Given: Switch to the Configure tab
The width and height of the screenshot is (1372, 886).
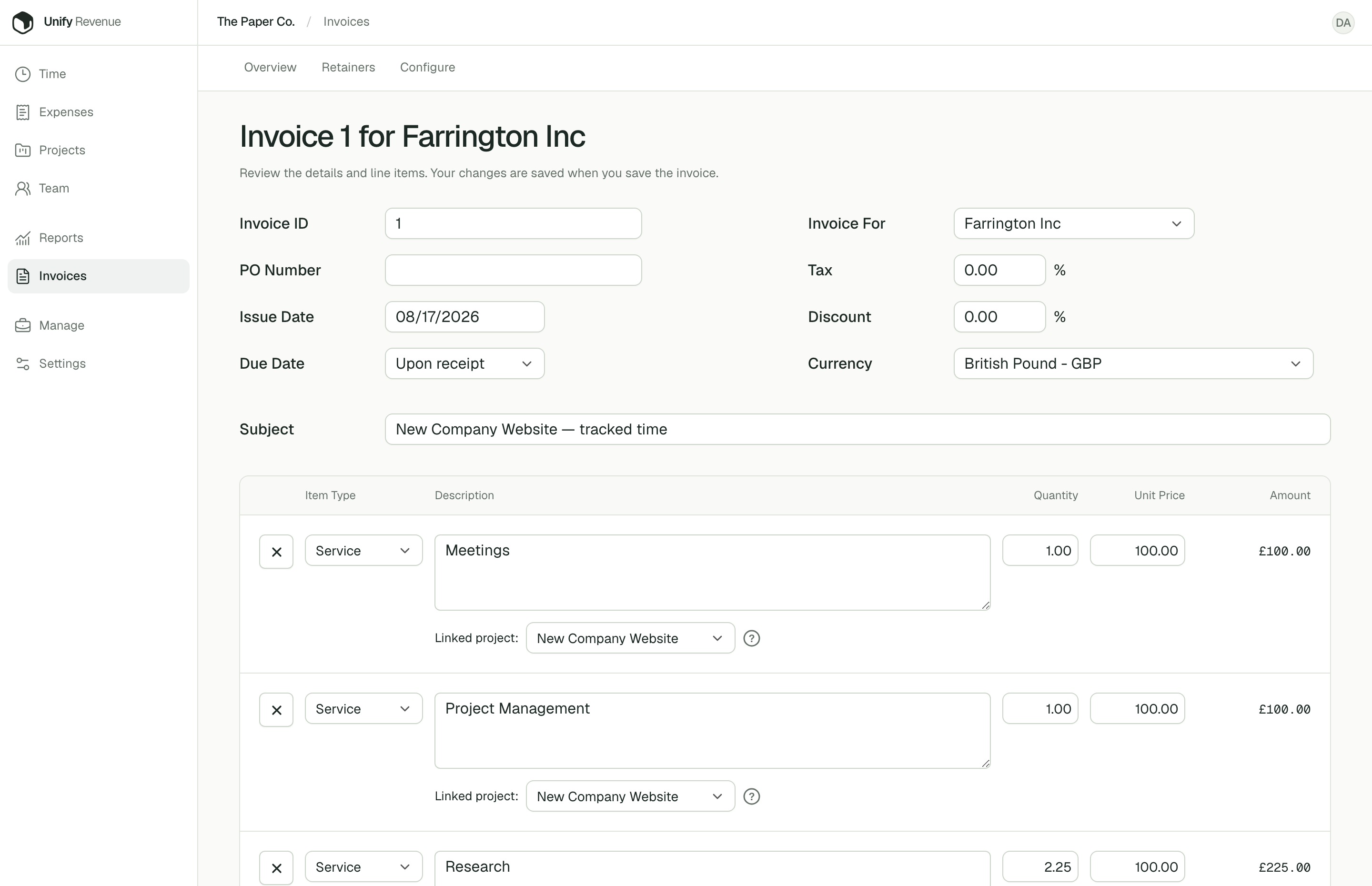Looking at the screenshot, I should pyautogui.click(x=427, y=67).
